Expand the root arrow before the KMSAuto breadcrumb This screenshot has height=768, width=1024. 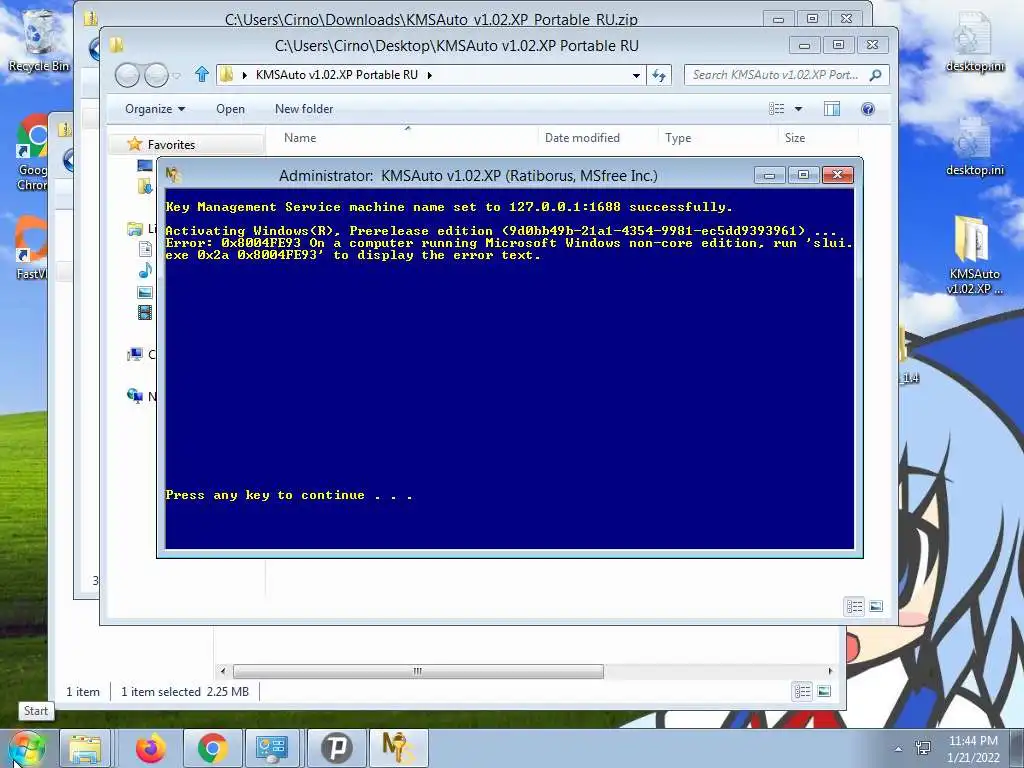(x=244, y=75)
